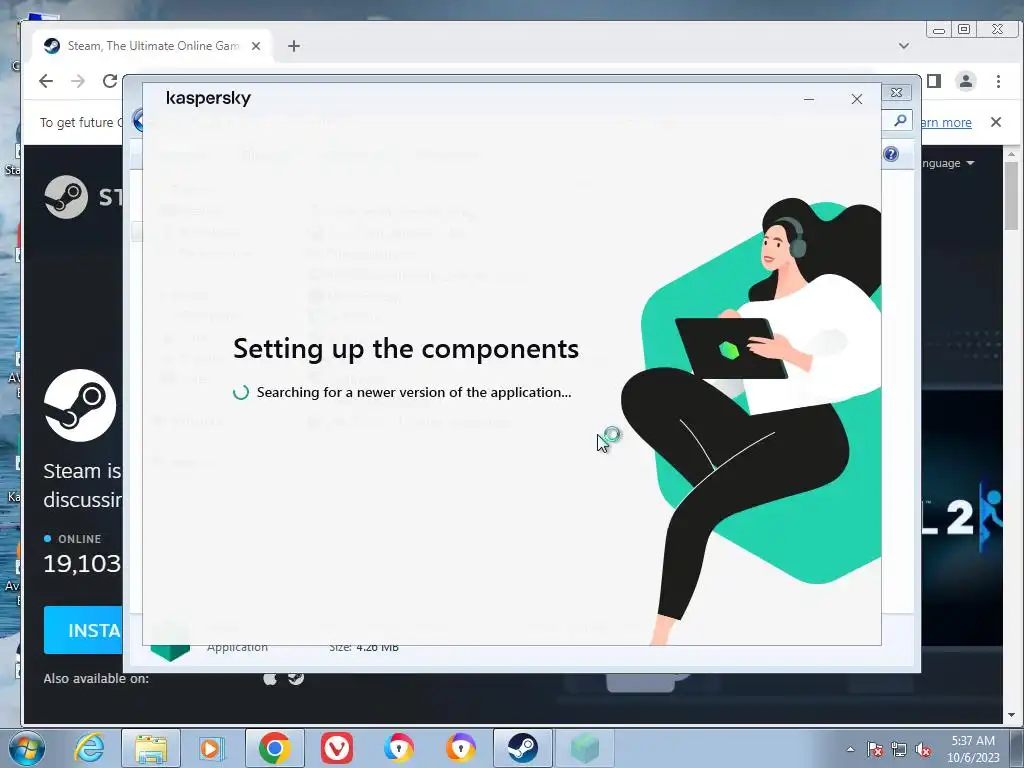This screenshot has height=768, width=1024.
Task: Click the Chrome back arrow
Action: [x=46, y=81]
